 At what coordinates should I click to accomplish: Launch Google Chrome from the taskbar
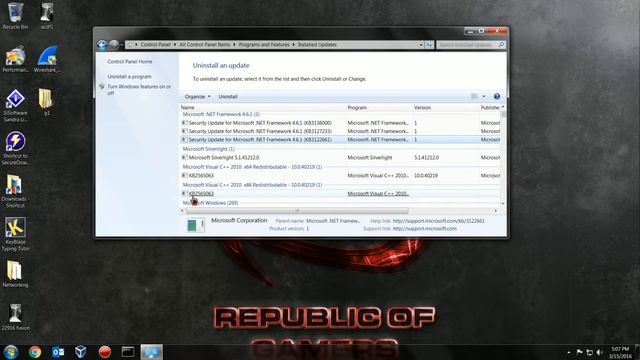[x=35, y=351]
